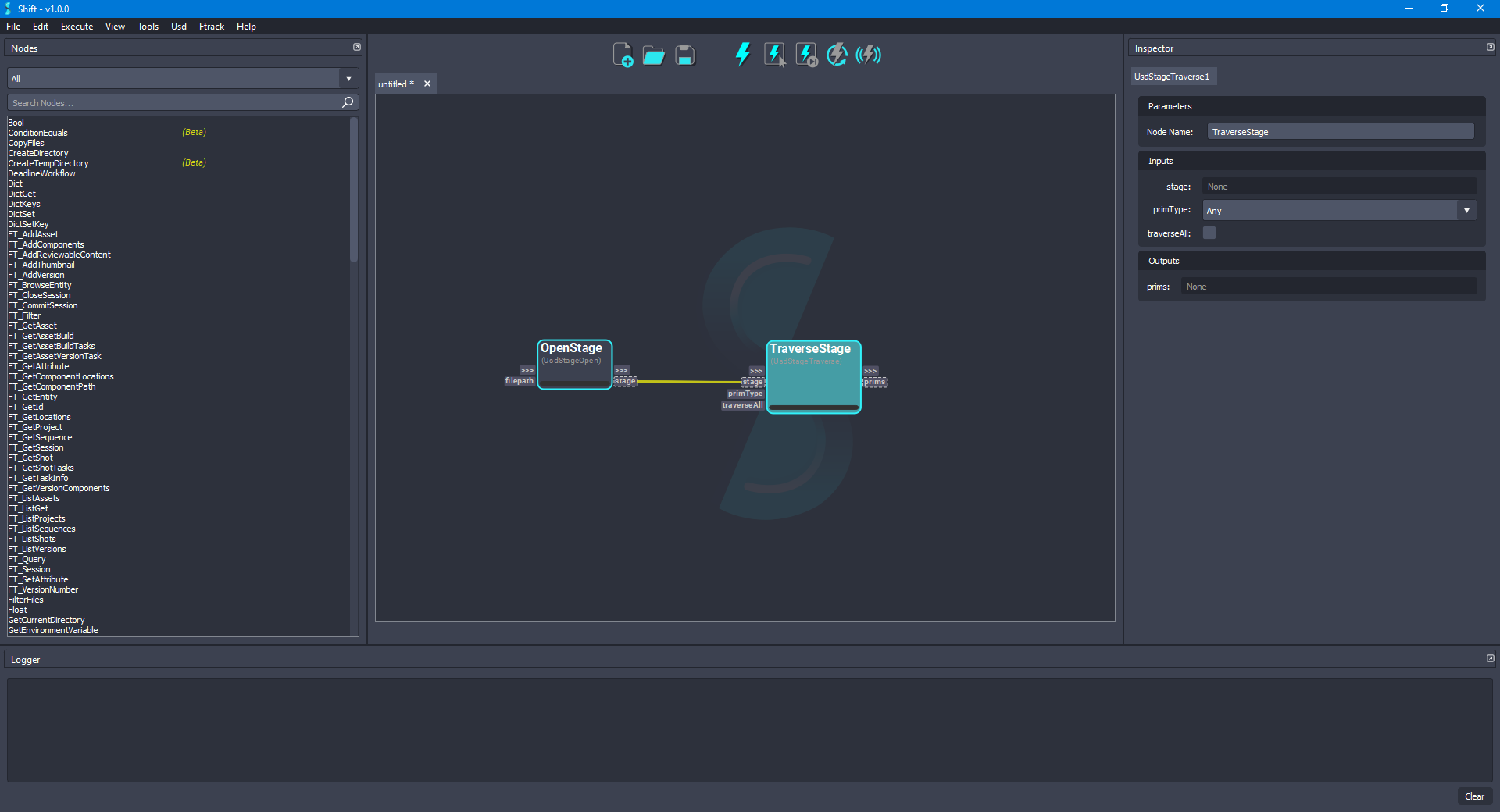Execute the entire graph
The width and height of the screenshot is (1500, 812).
point(742,55)
